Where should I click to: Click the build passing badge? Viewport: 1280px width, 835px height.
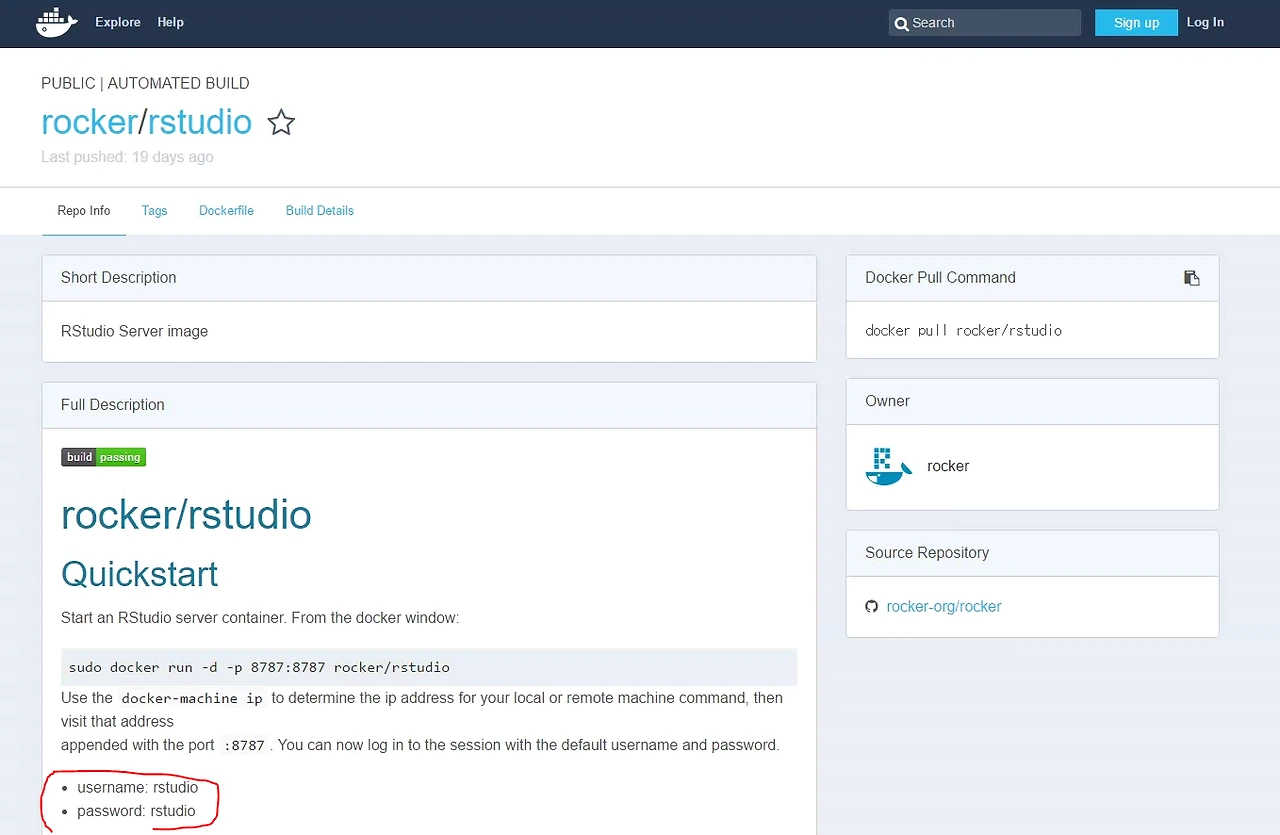(104, 457)
